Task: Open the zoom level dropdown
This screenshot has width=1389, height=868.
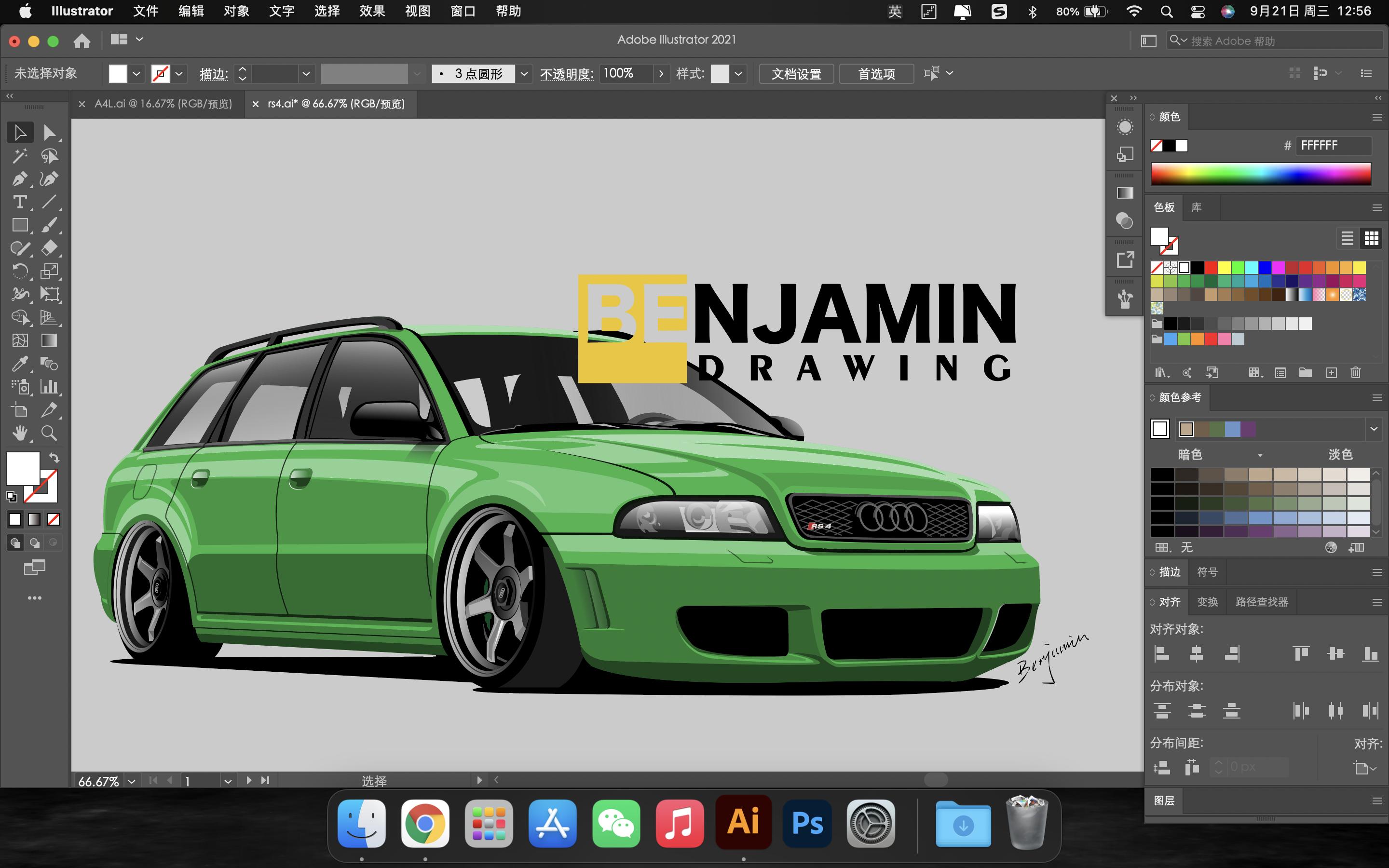Action: [x=132, y=781]
